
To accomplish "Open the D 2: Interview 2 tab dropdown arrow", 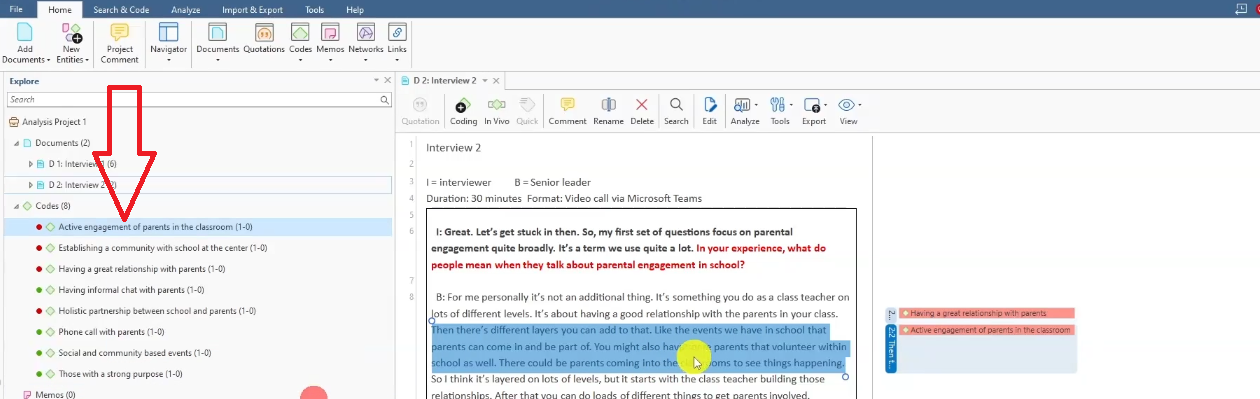I will point(485,80).
